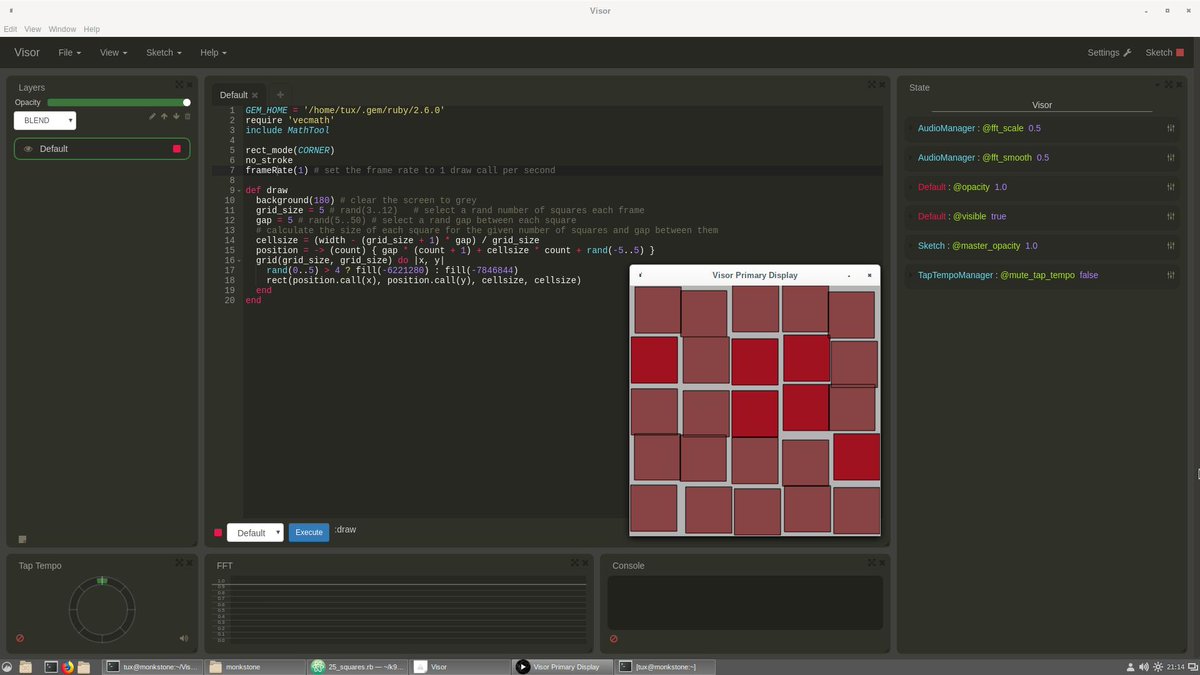Open the File dropdown in the navbar
The height and width of the screenshot is (675, 1200).
point(70,52)
